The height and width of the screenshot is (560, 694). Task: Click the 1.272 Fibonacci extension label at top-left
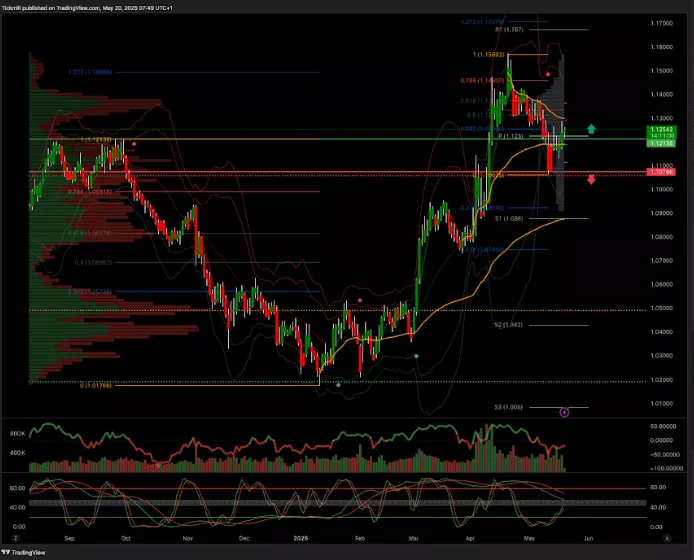(89, 72)
